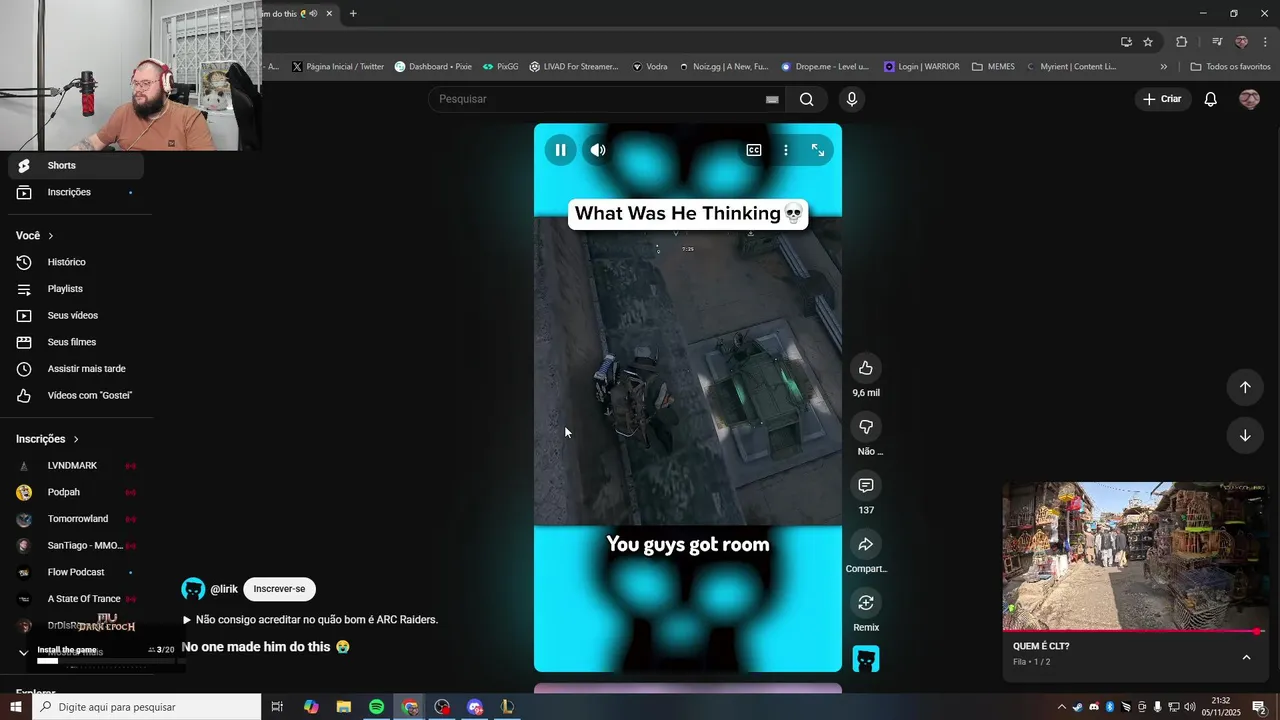Image resolution: width=1280 pixels, height=720 pixels.
Task: Open the MEMES bookmark folder
Action: 993,67
